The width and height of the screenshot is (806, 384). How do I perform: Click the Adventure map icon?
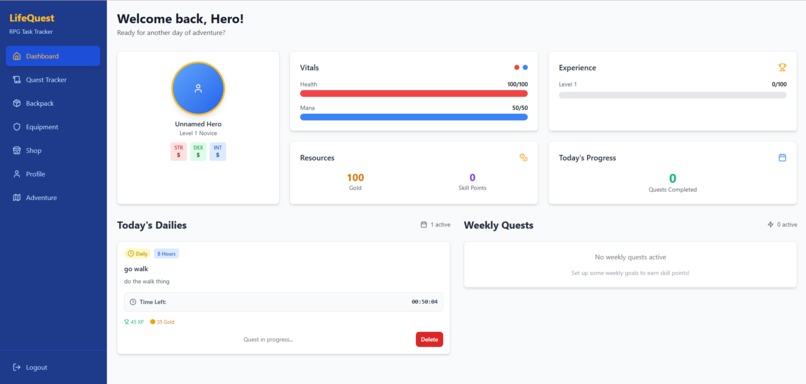pos(17,198)
